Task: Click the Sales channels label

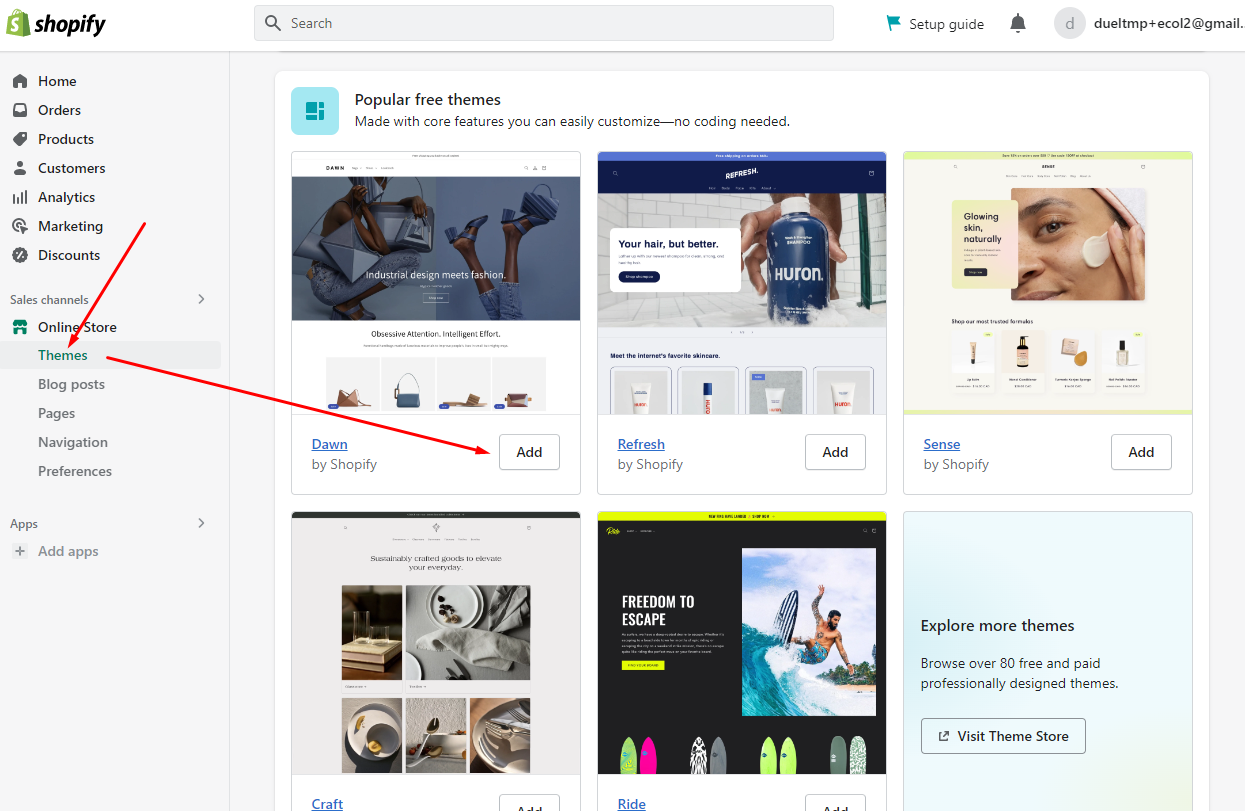Action: (49, 300)
